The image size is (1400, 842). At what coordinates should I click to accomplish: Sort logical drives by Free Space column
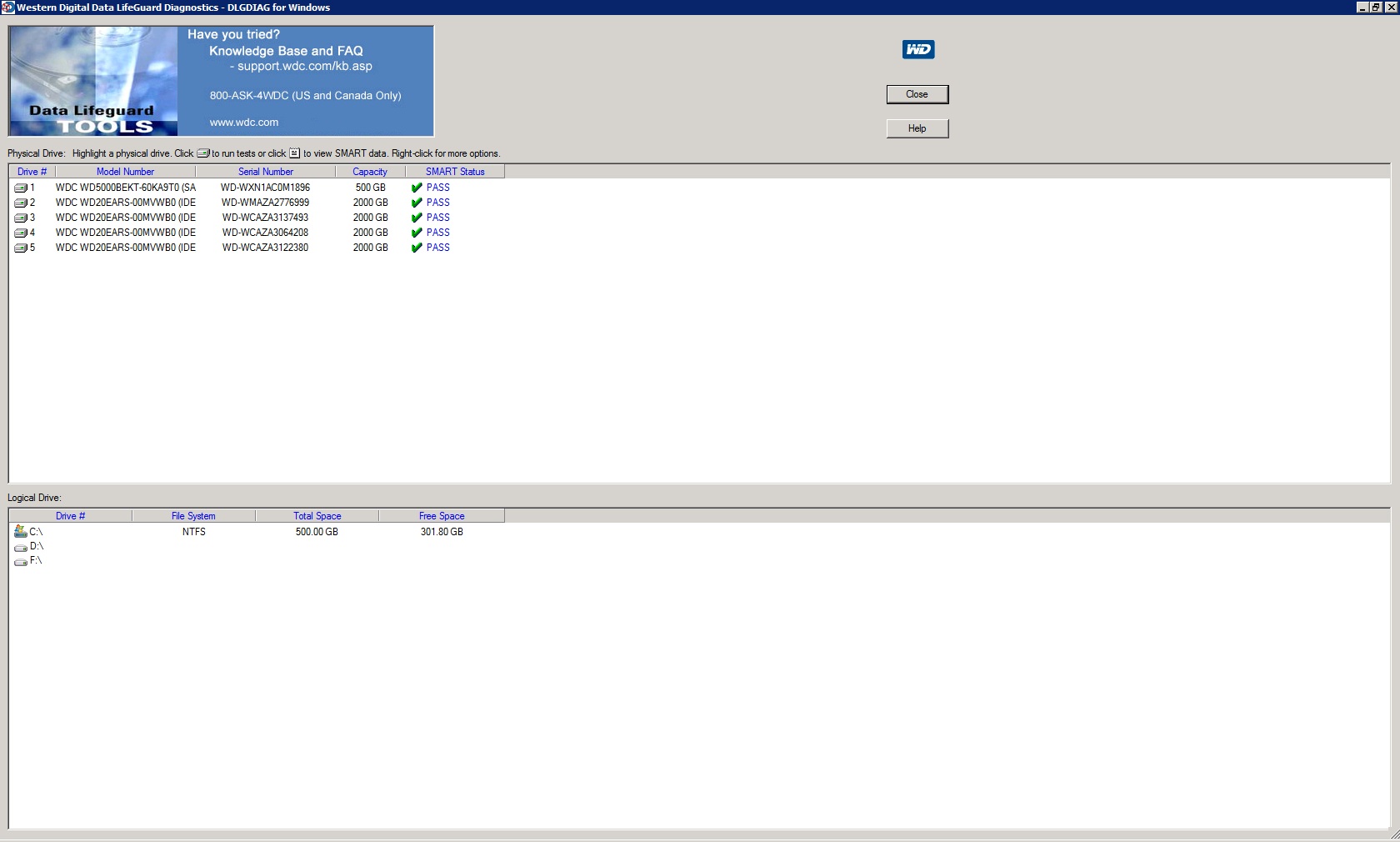click(x=442, y=516)
